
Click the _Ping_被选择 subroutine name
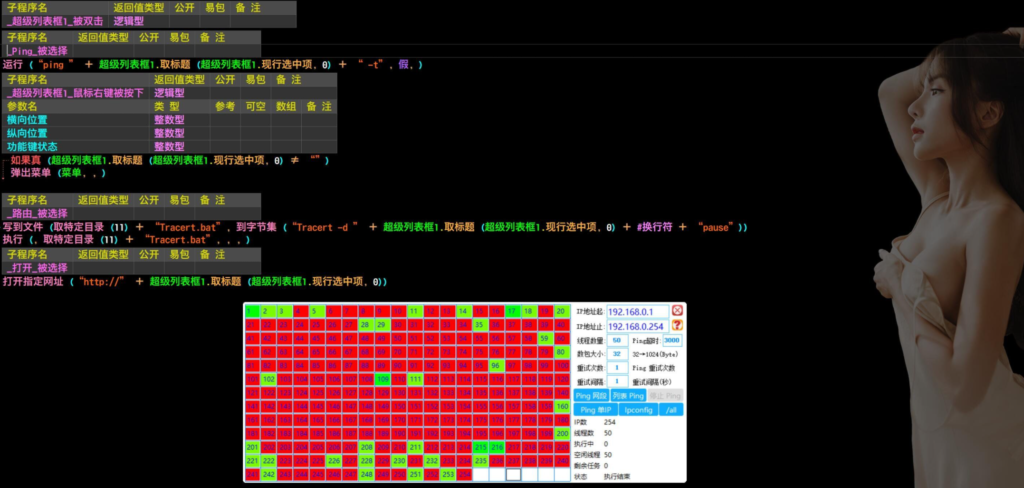tap(38, 50)
